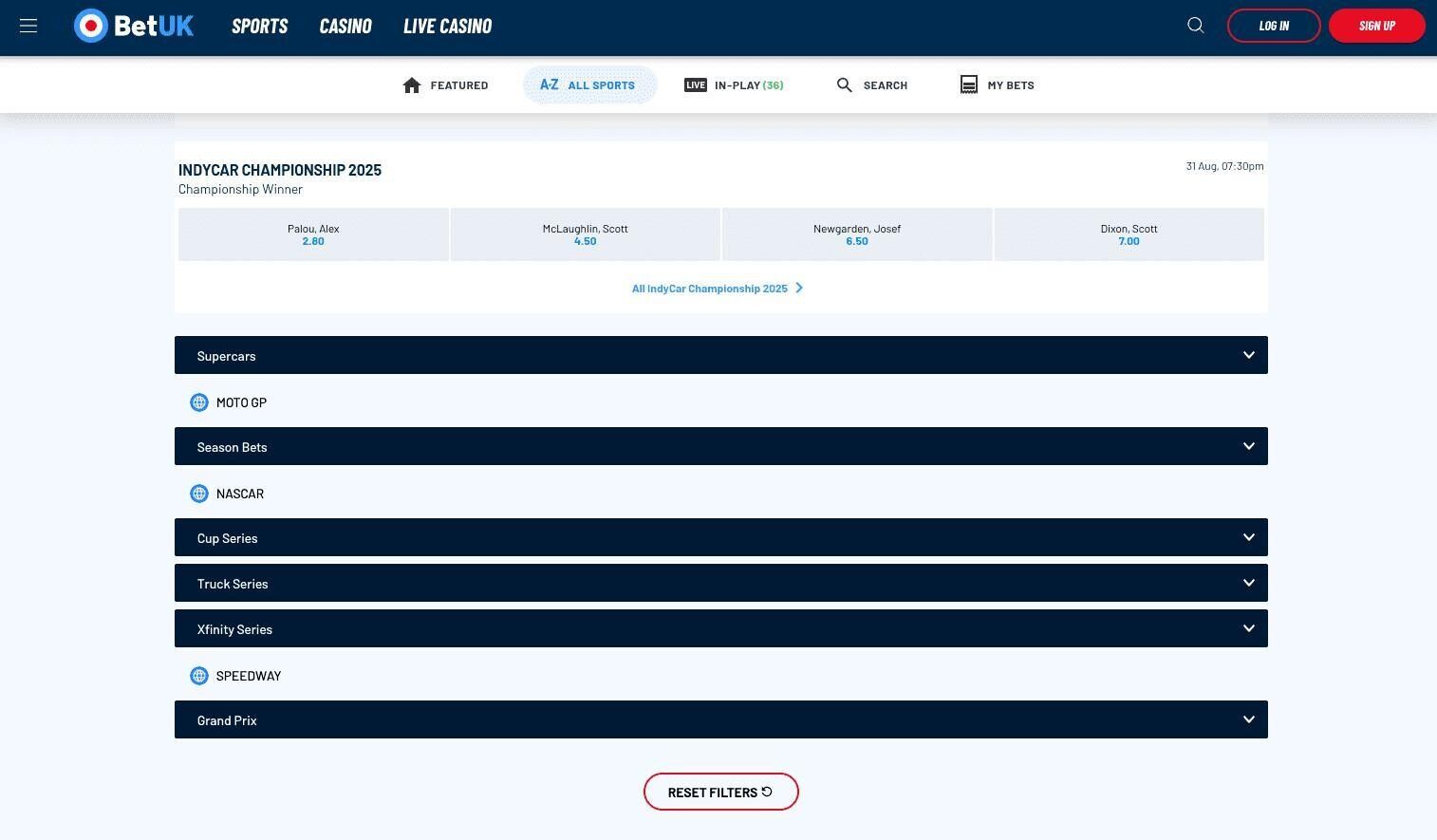Click the Featured home icon
Screen dimensions: 1437x840
412,85
